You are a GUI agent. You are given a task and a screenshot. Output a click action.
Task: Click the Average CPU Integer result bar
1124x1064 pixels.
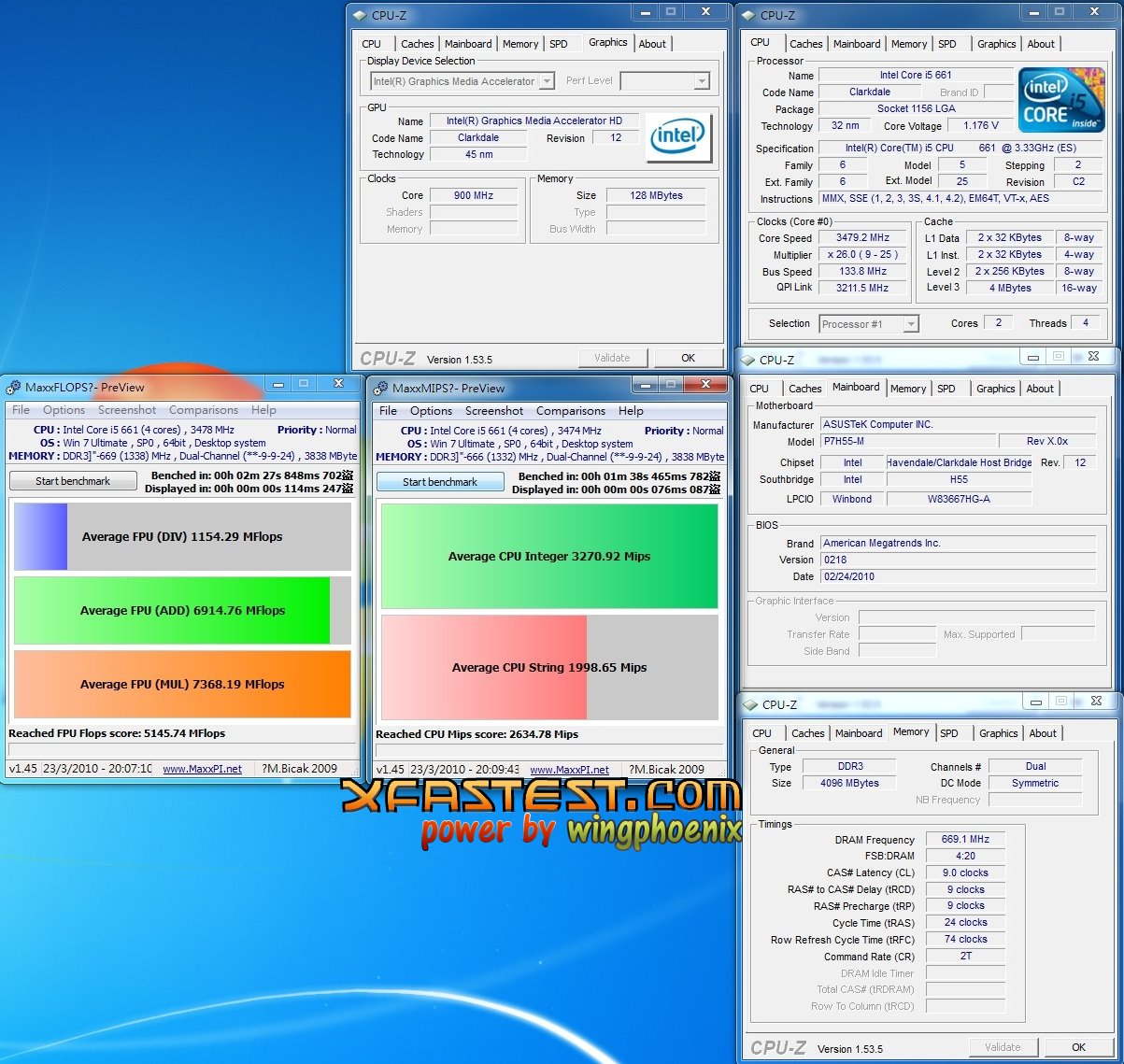(549, 556)
